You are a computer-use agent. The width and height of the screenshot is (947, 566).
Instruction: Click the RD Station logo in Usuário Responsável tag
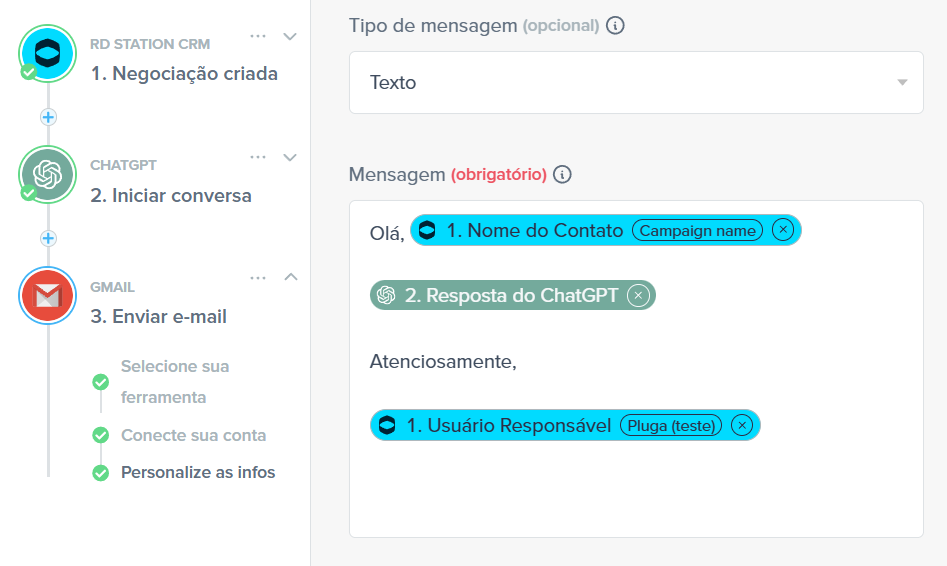click(x=387, y=425)
